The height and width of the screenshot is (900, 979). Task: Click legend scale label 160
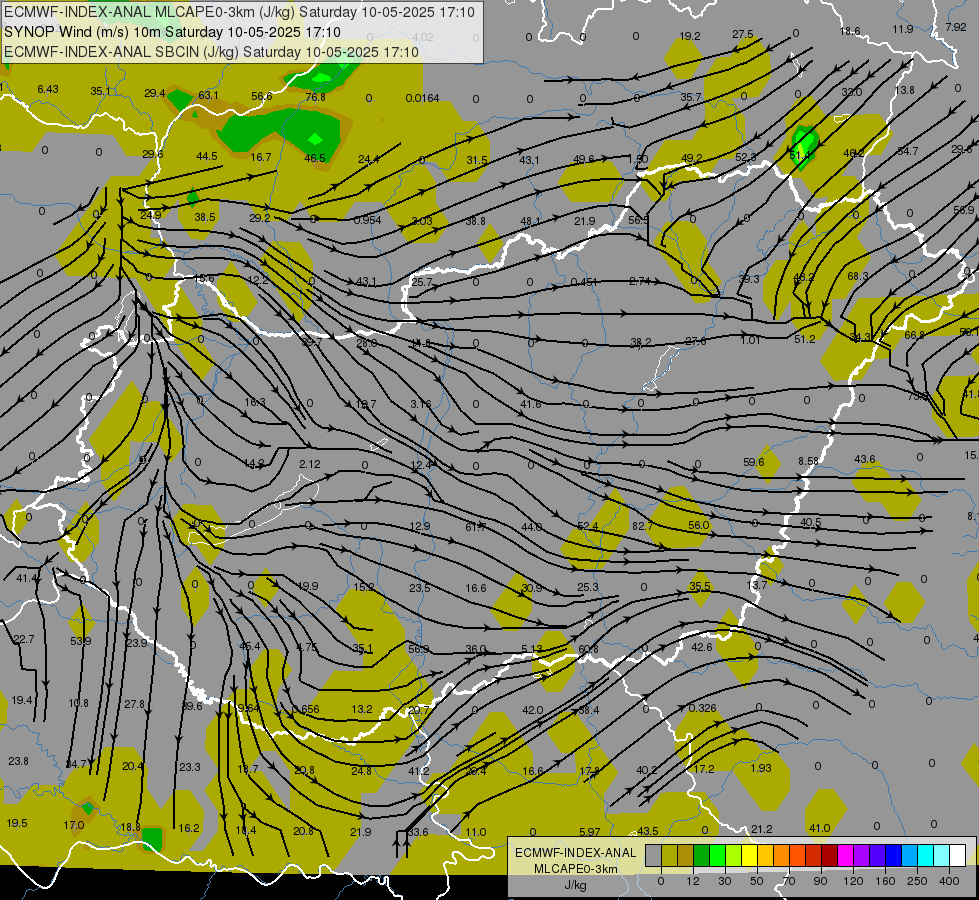(885, 881)
